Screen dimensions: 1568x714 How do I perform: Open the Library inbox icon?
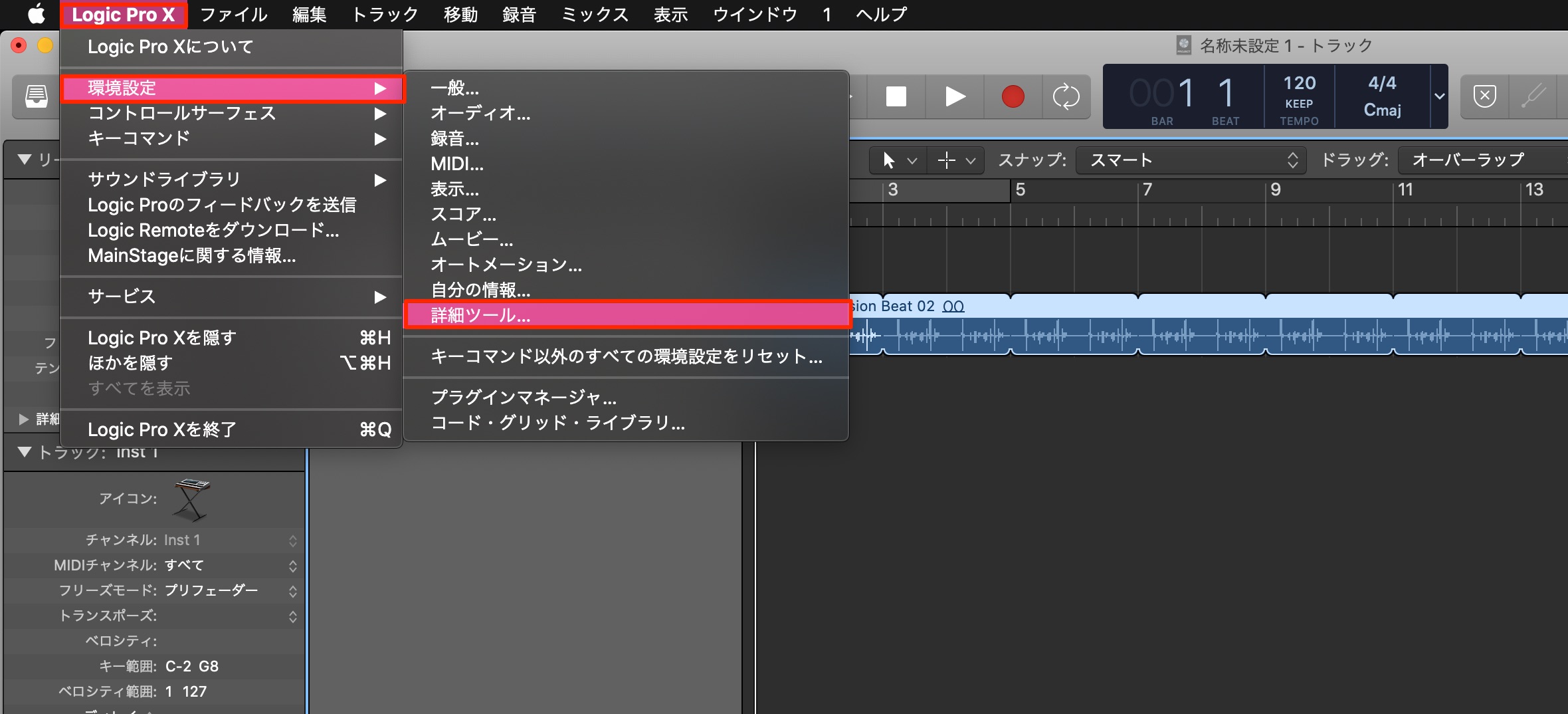37,96
